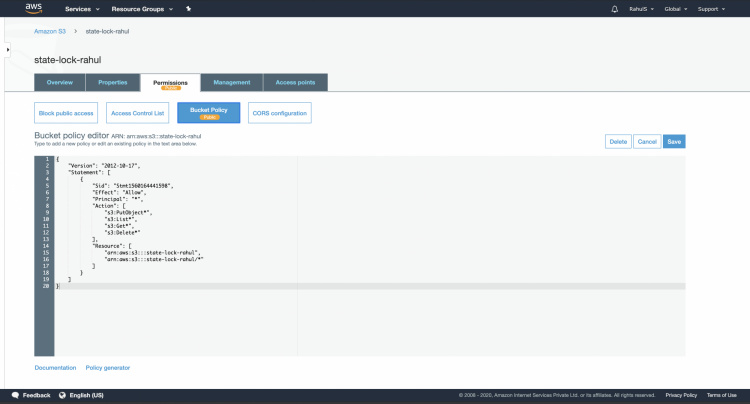Open the Policy generator link
The image size is (750, 404).
coord(108,368)
